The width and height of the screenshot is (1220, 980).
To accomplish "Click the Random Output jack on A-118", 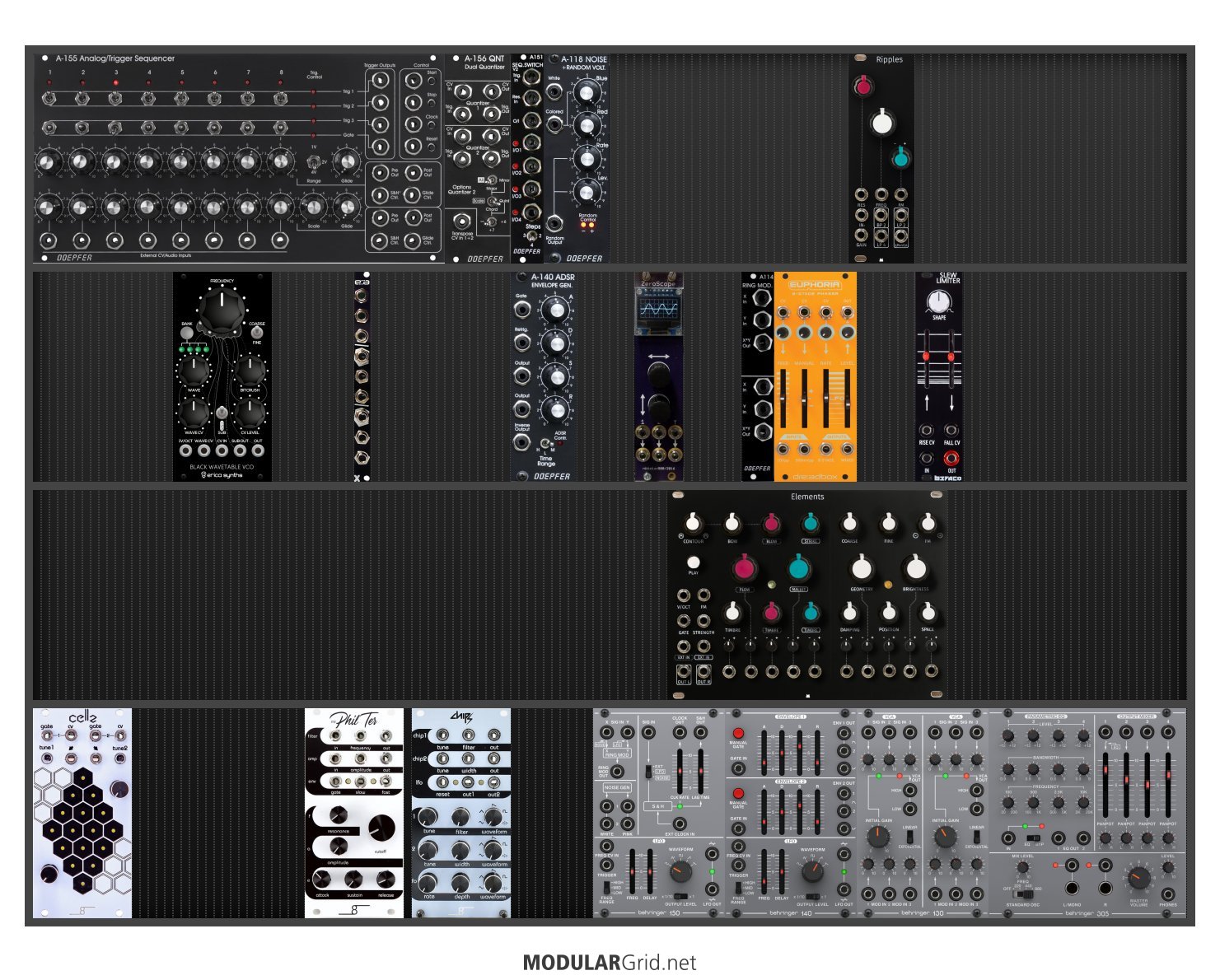I will tap(554, 223).
